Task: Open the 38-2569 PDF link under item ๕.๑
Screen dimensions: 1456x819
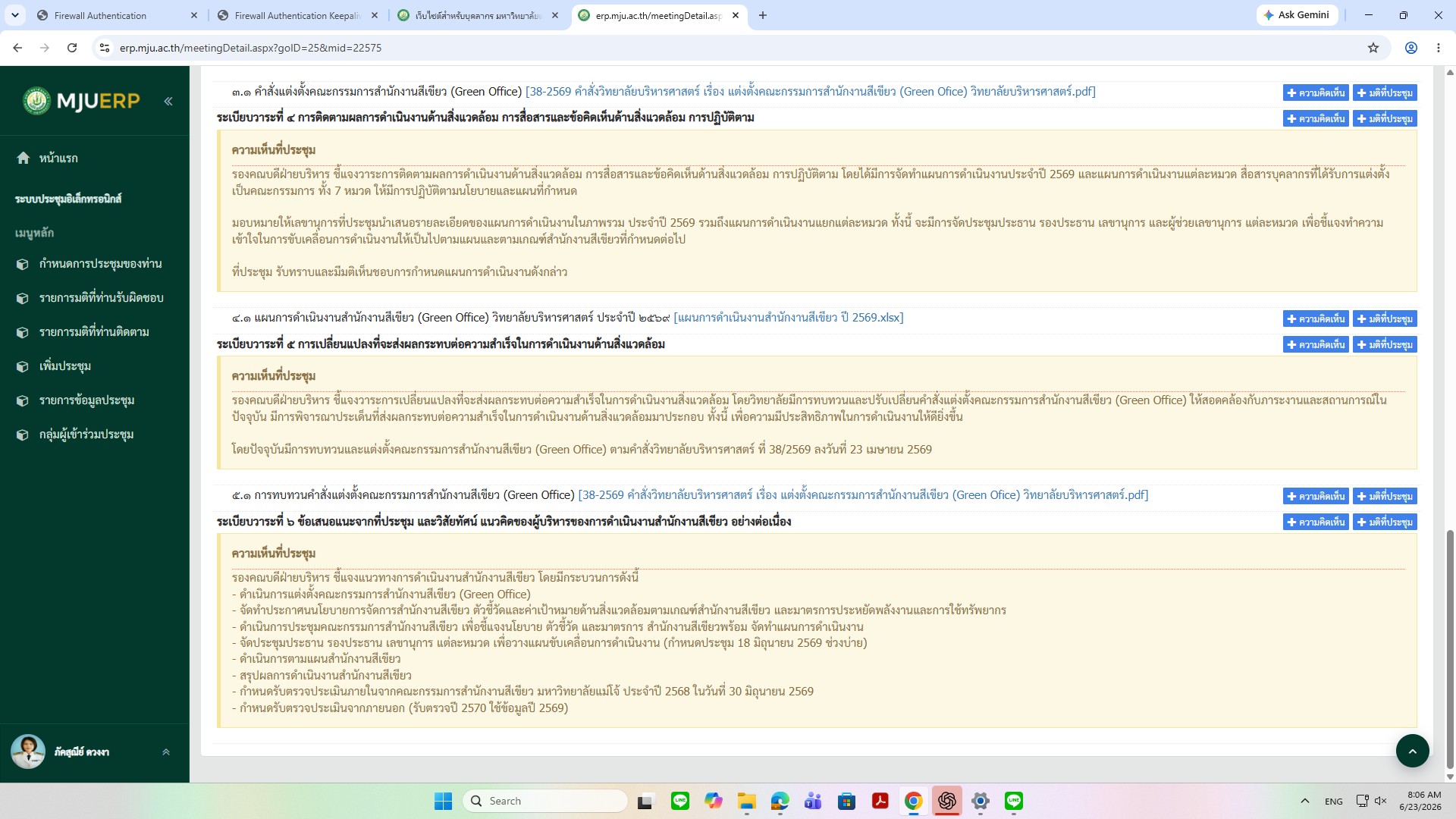Action: click(x=863, y=494)
